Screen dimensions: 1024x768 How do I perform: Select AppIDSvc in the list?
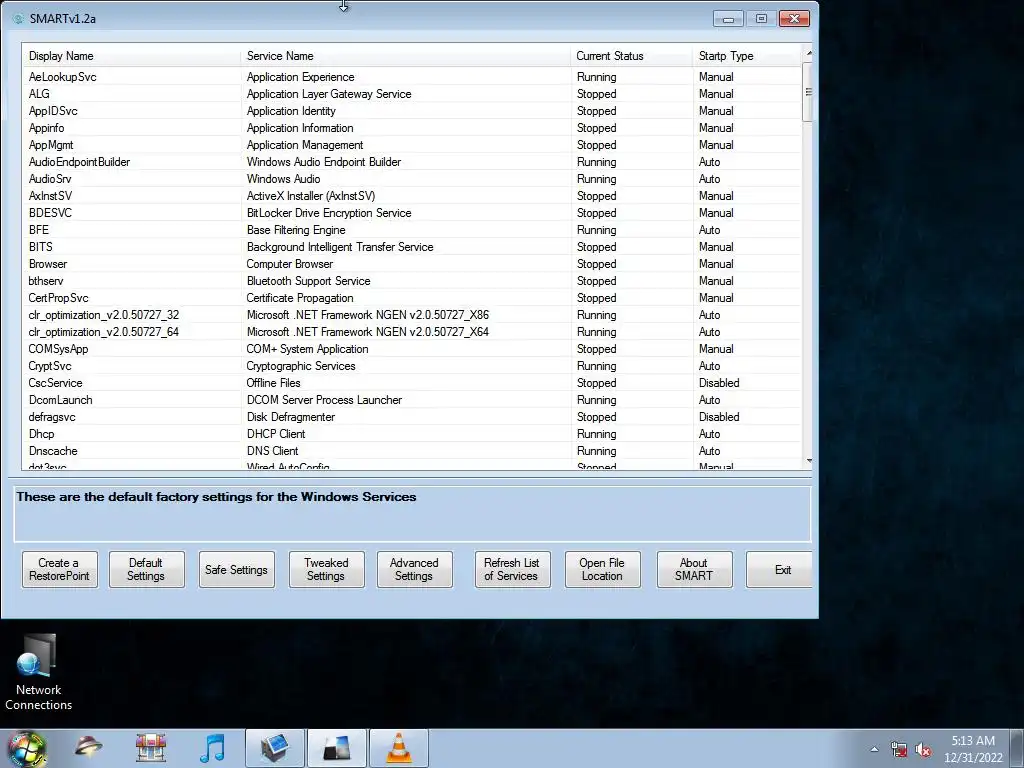click(x=411, y=111)
